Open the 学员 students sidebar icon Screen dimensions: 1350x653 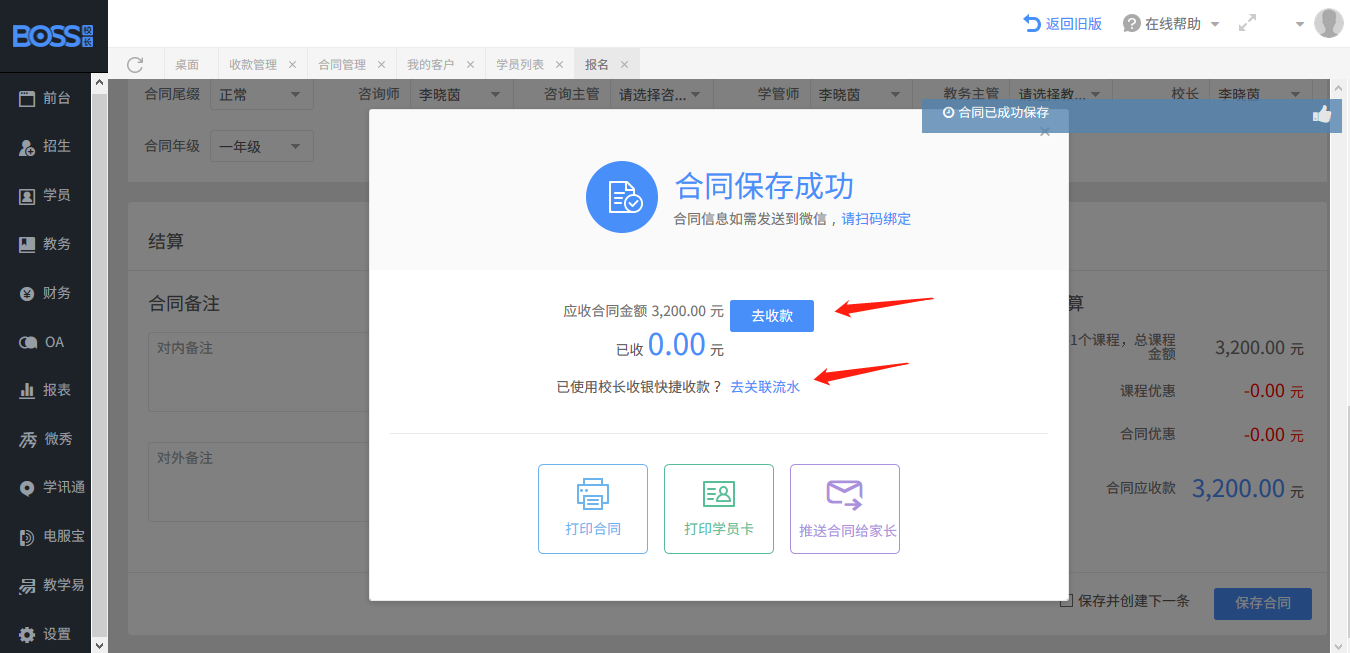pyautogui.click(x=27, y=196)
